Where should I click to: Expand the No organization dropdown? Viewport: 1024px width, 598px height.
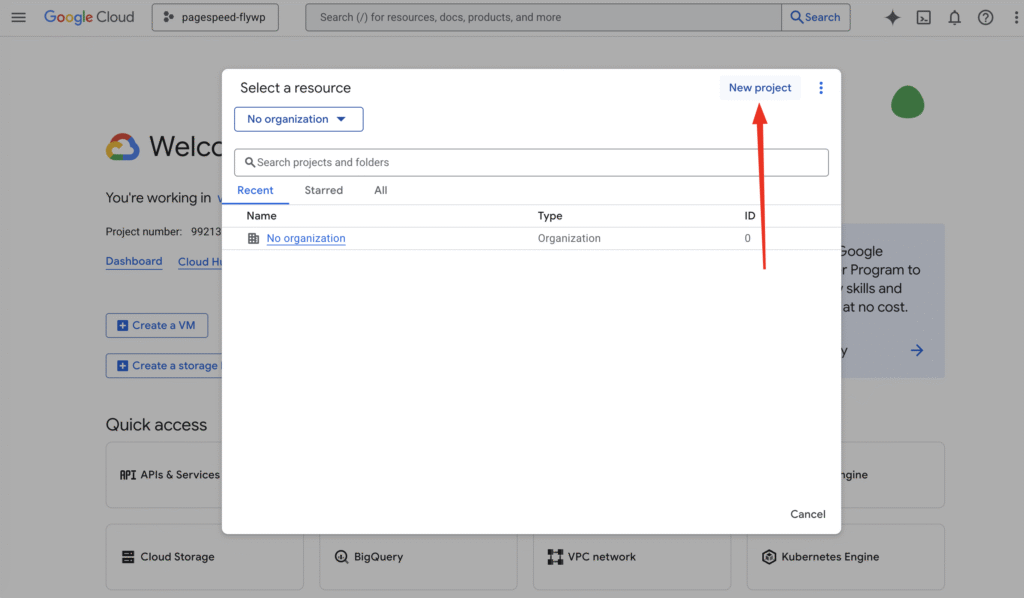click(x=298, y=119)
